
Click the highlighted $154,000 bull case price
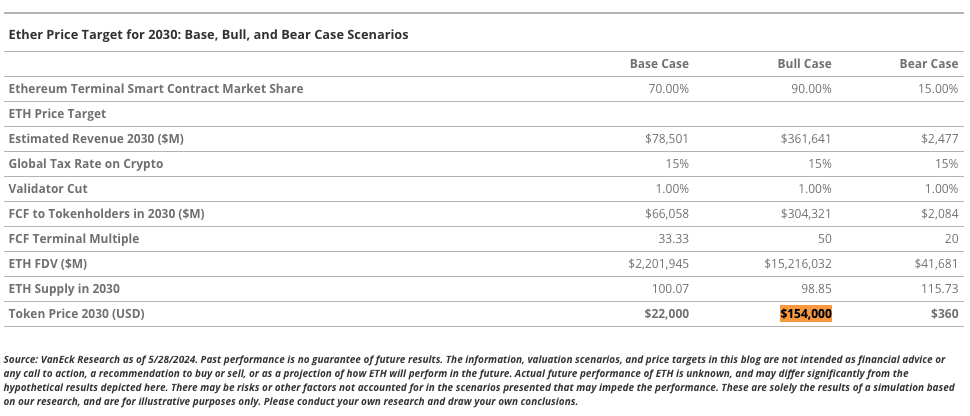click(805, 314)
